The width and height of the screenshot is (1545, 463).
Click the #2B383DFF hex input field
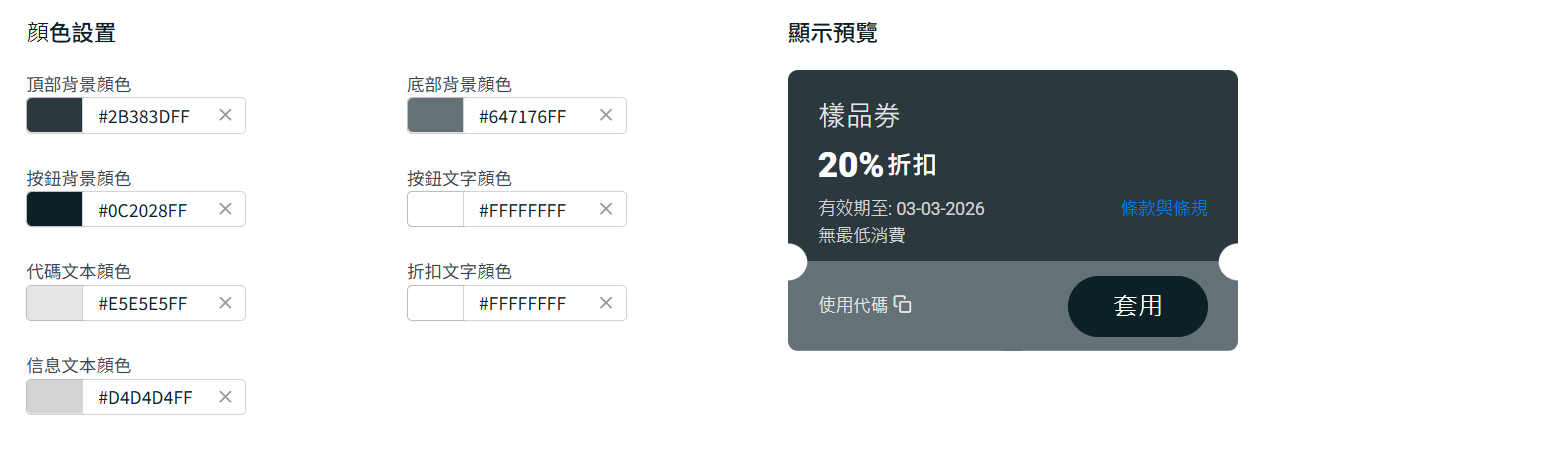(144, 116)
